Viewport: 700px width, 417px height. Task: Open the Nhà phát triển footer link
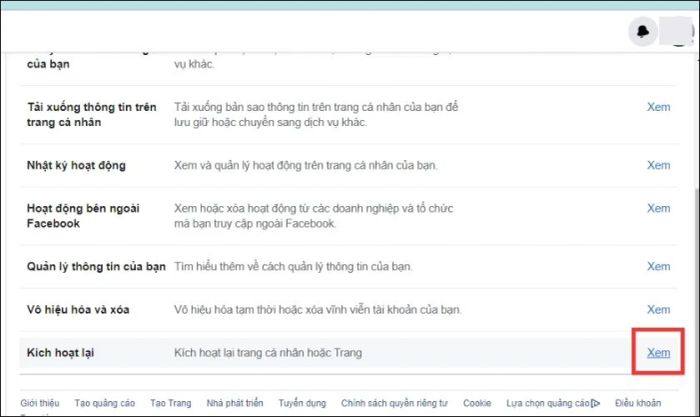click(x=235, y=403)
